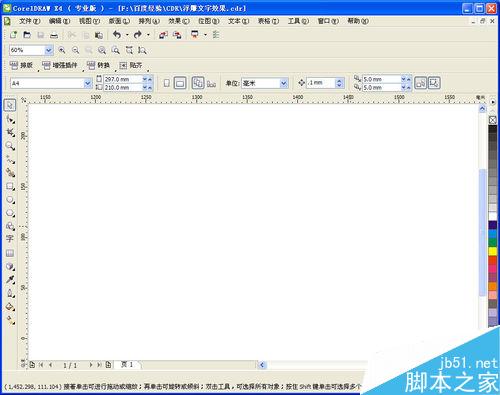Expand the Application launcher dropdown arrow
The image size is (500, 395).
pos(205,35)
